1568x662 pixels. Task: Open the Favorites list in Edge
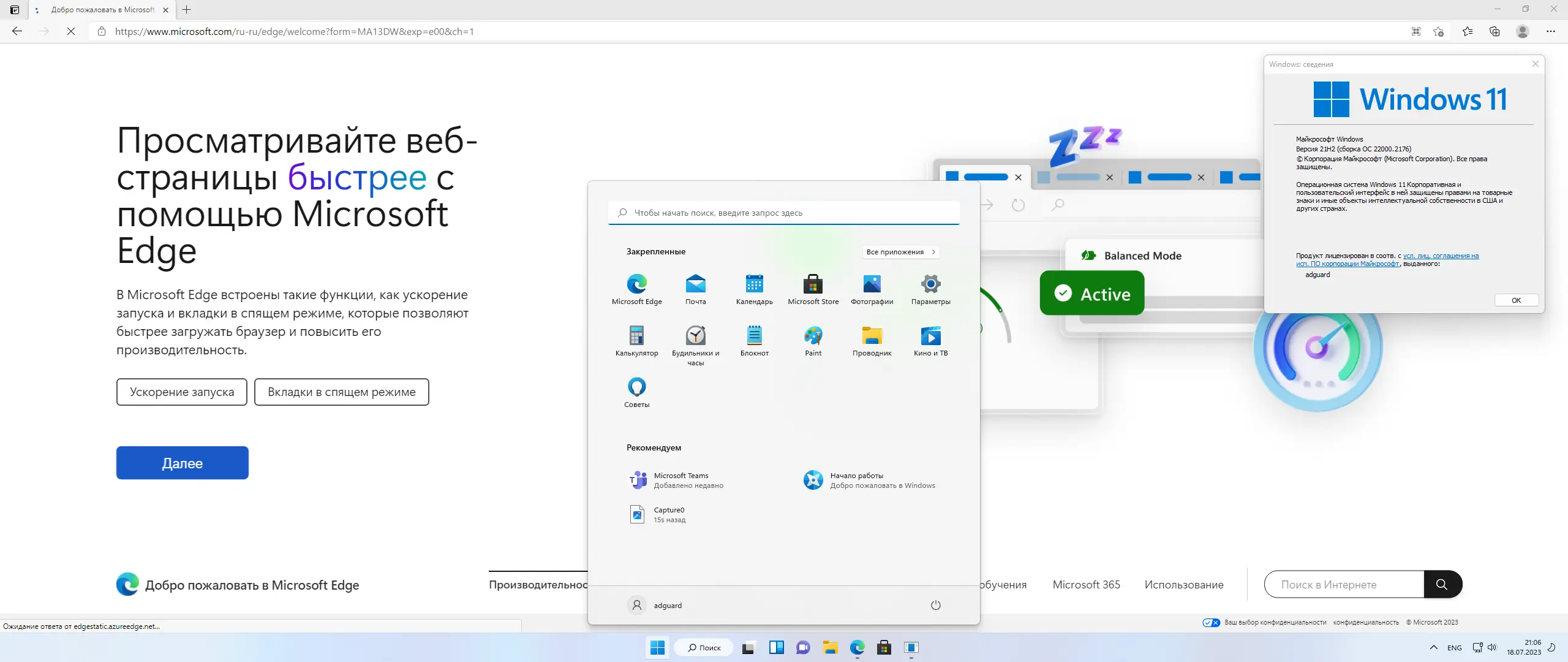coord(1468,31)
